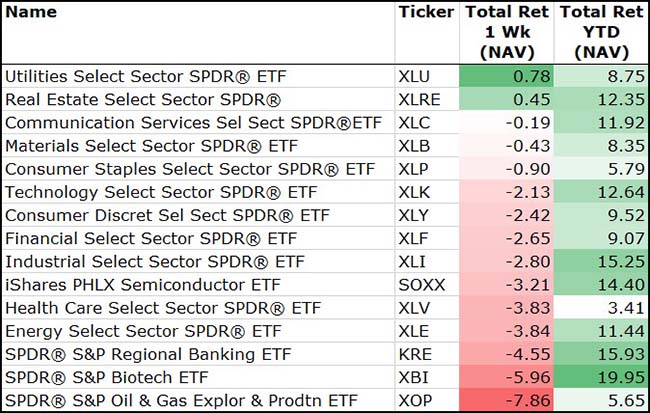Sort by Total Ret 1 Wk column header
The image size is (650, 413).
(x=507, y=31)
